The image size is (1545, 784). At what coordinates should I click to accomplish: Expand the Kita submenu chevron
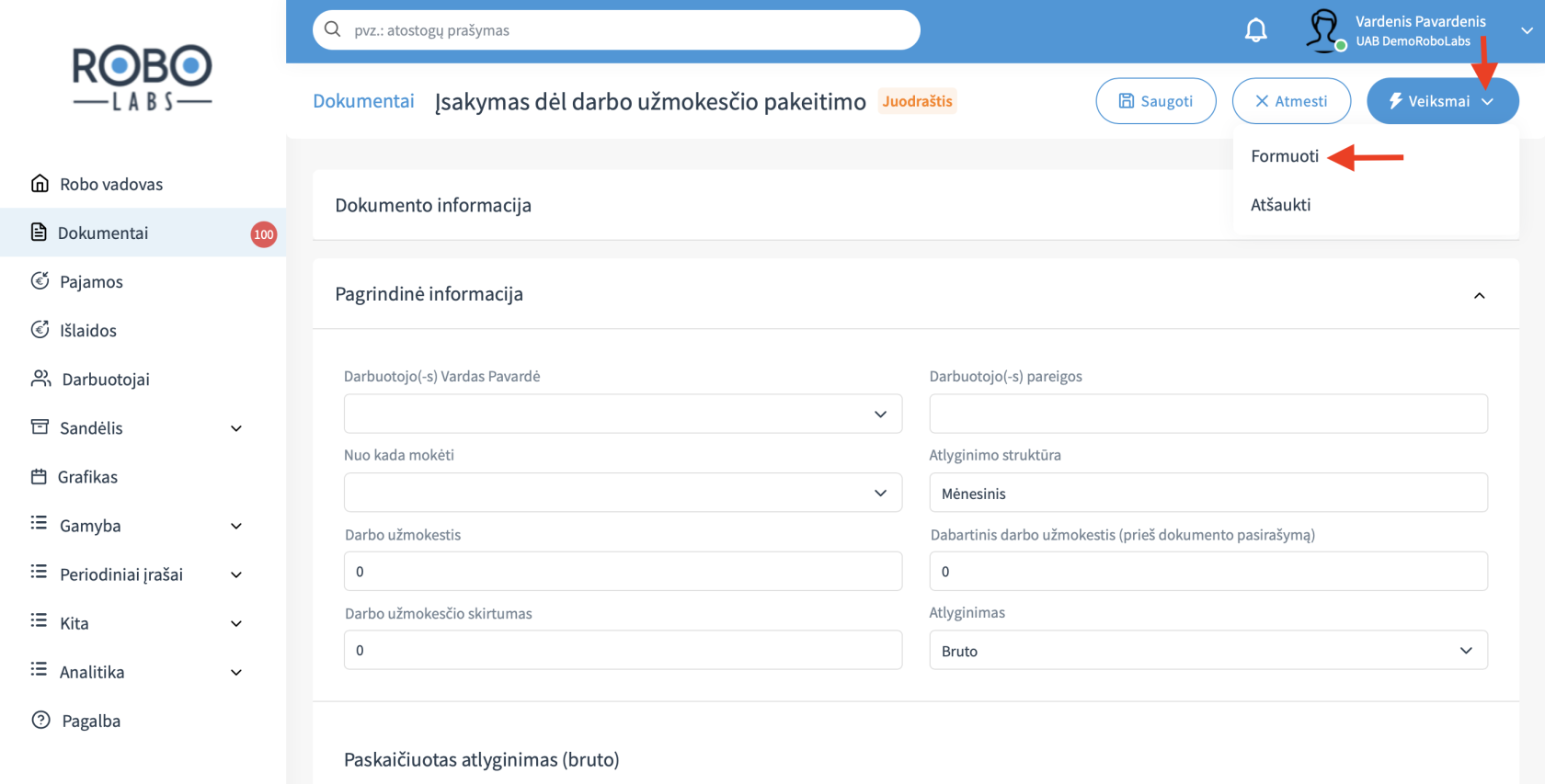pyautogui.click(x=236, y=623)
